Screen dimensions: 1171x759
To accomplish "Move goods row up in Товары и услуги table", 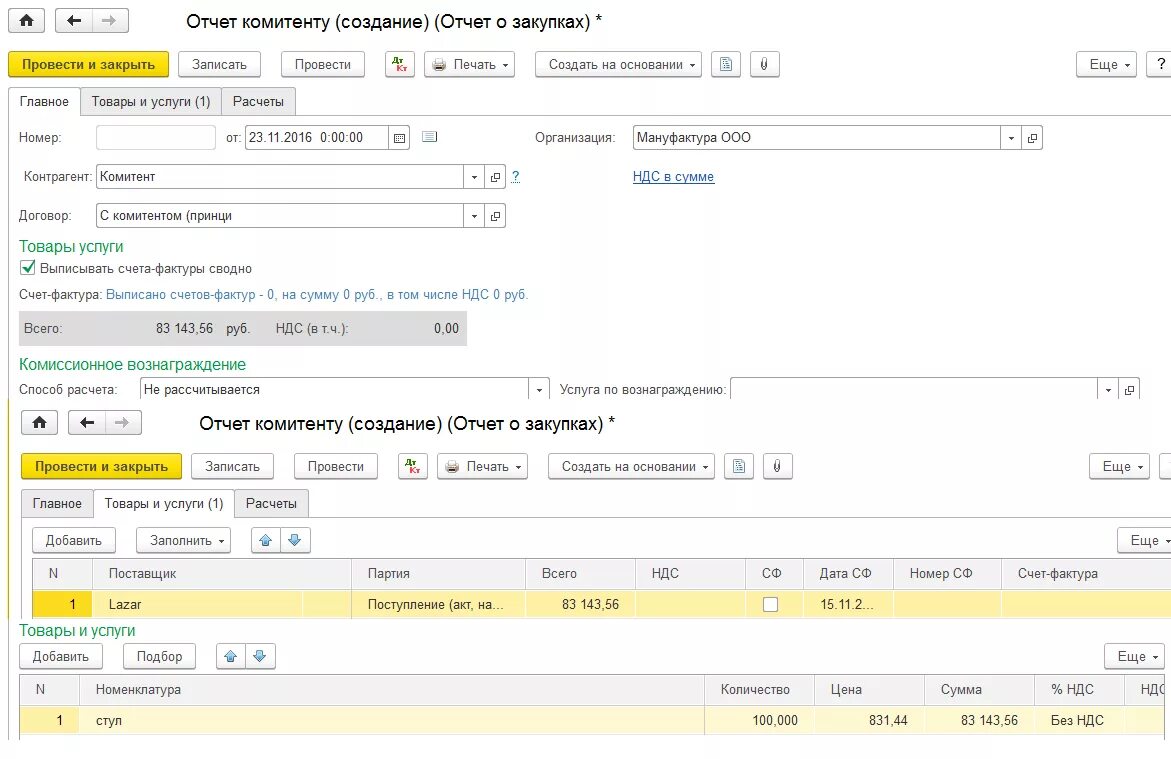I will (x=231, y=656).
